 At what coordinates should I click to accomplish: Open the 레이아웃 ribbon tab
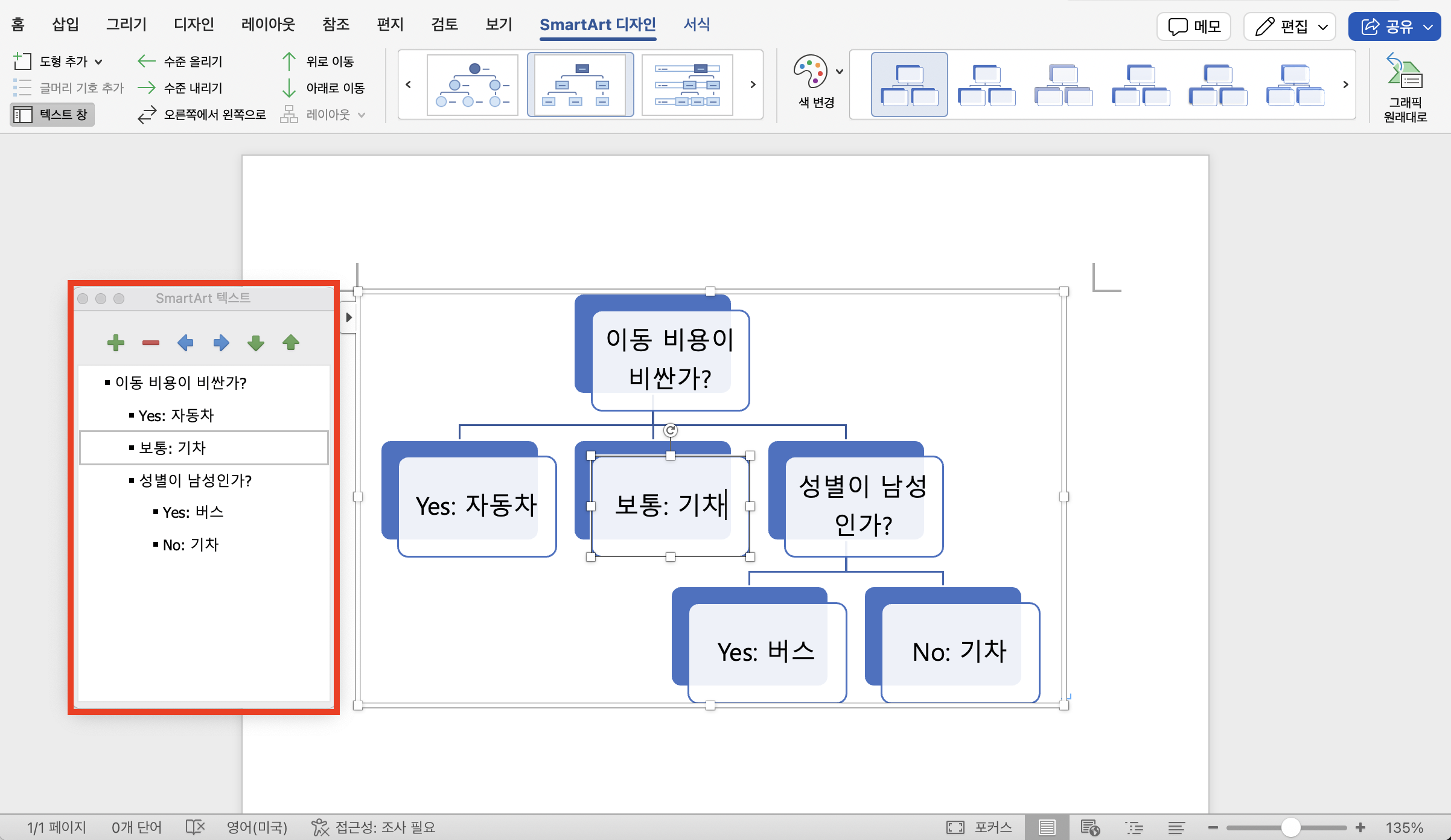pos(268,25)
